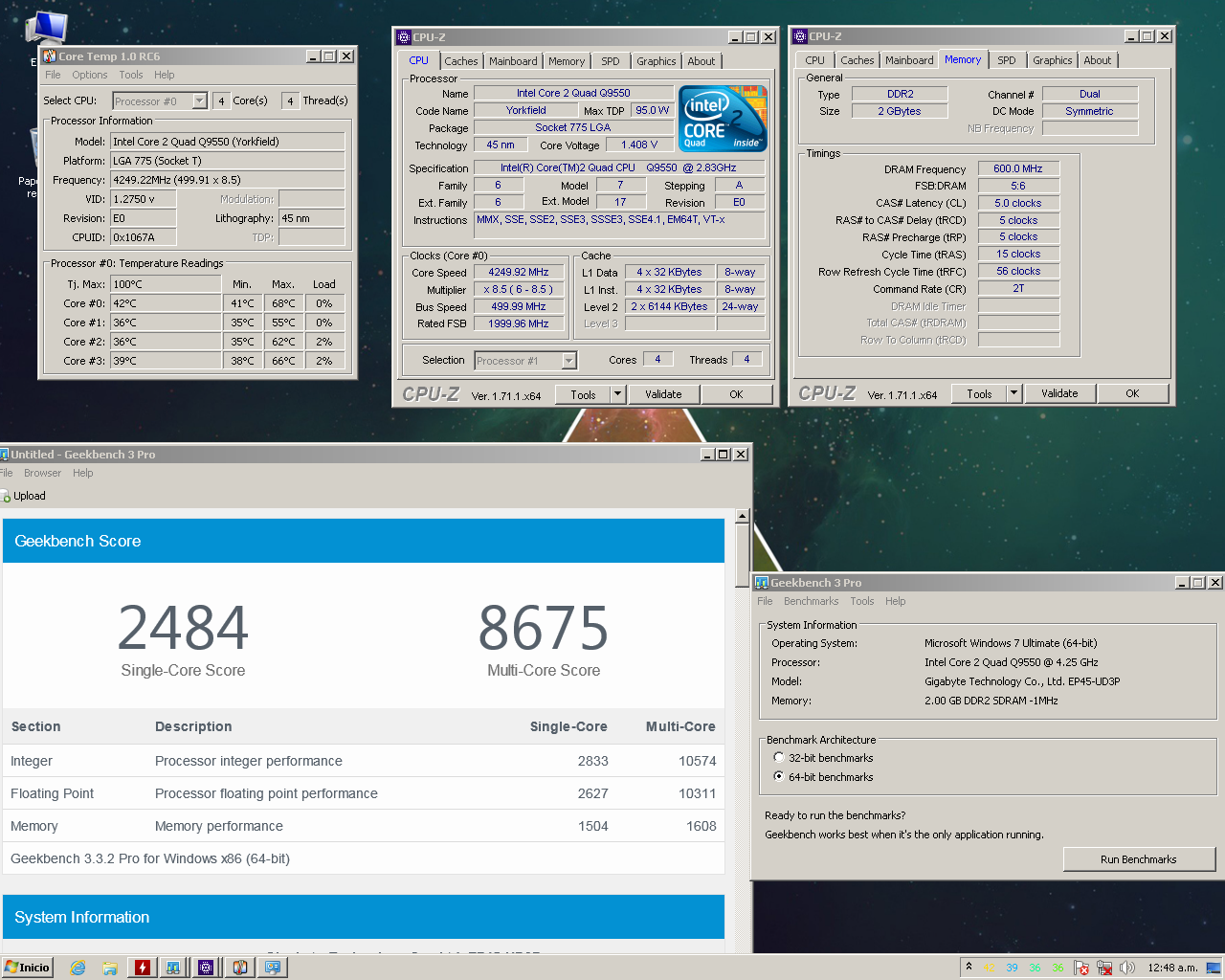Screen dimensions: 1225x980
Task: Click the Core #0 temperature 42°C
Action: [x=166, y=303]
